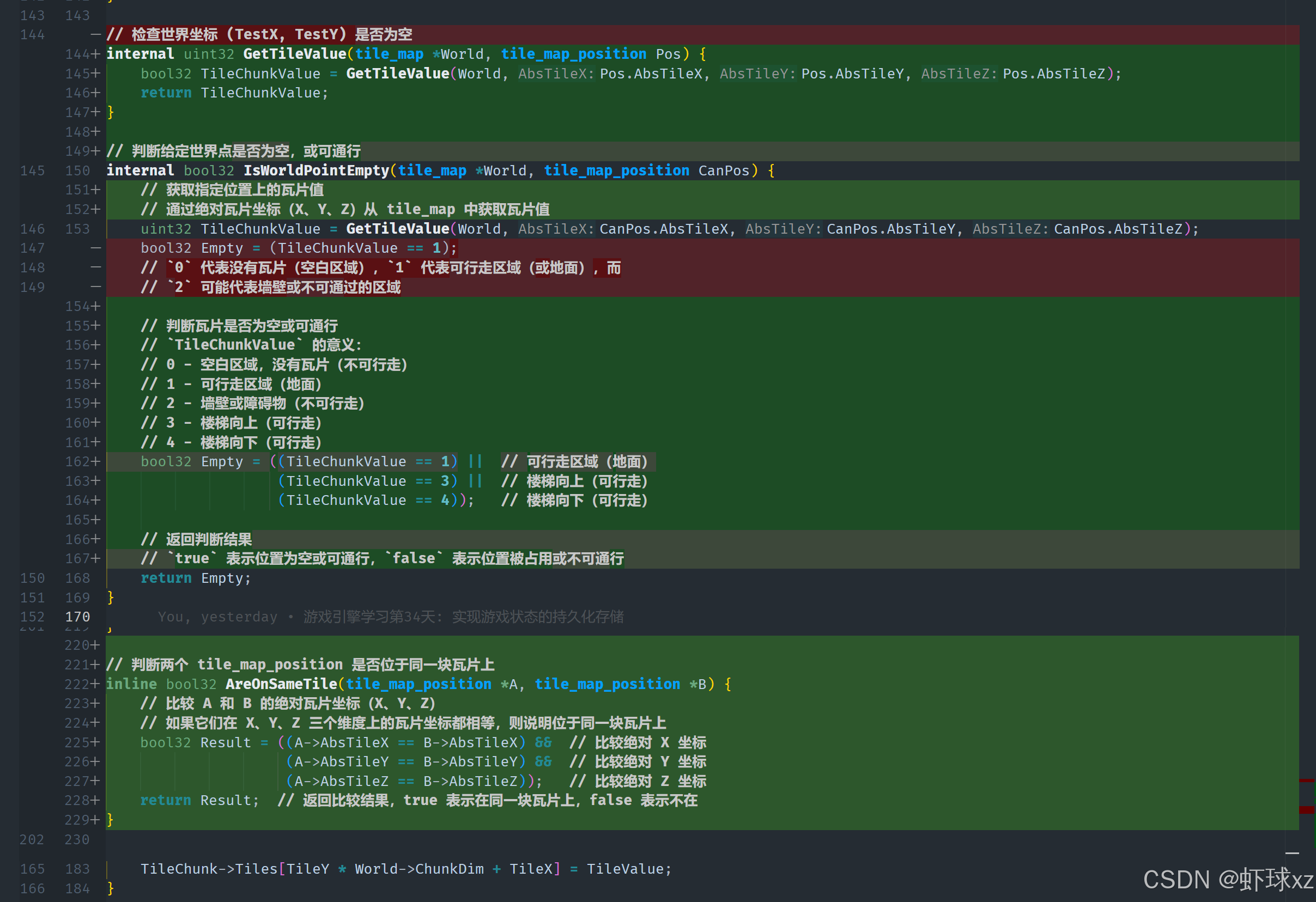Click 'bool32 Result' on line 225+
The height and width of the screenshot is (902, 1316).
click(x=196, y=742)
